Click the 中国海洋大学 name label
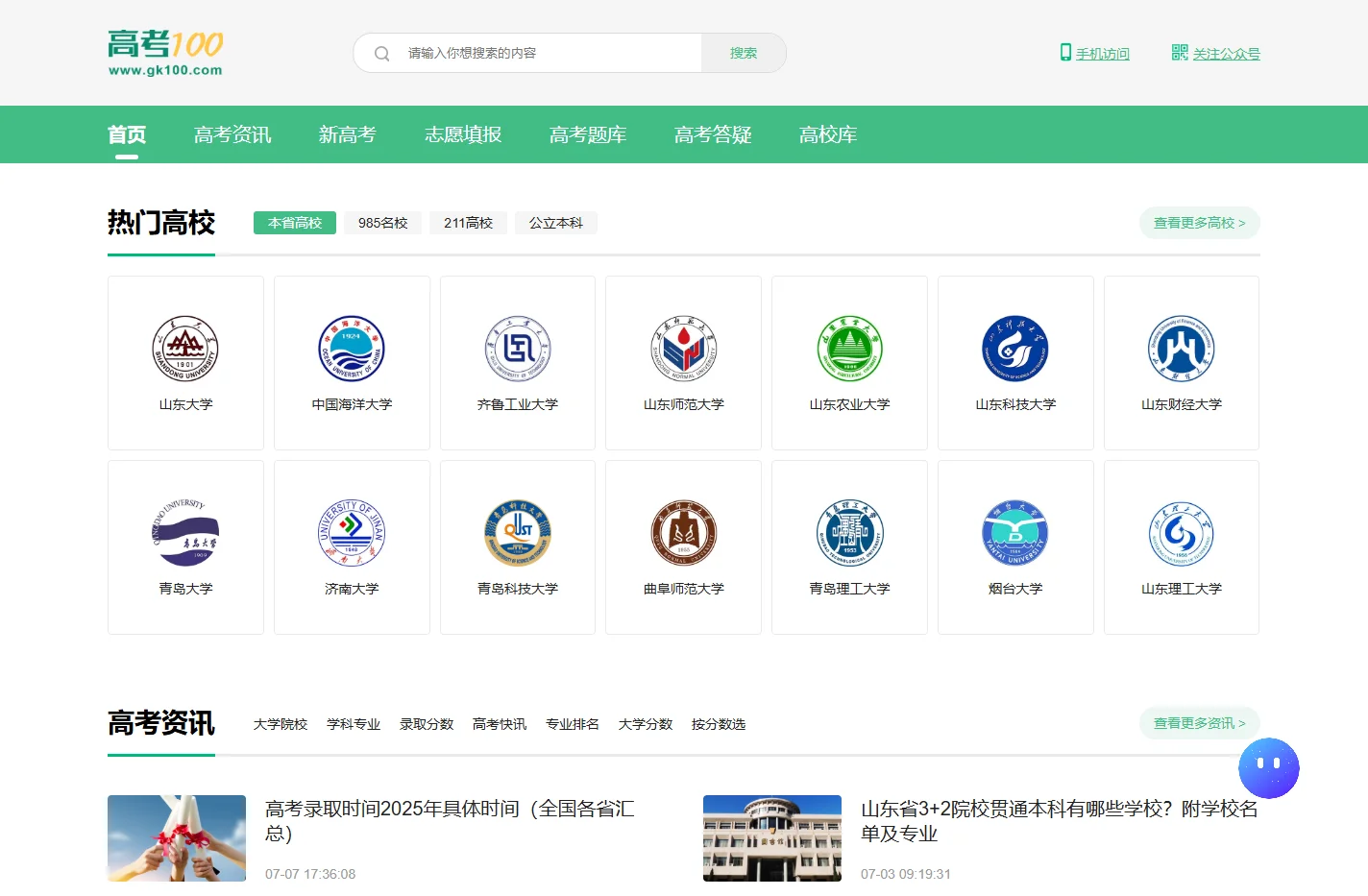 tap(352, 404)
